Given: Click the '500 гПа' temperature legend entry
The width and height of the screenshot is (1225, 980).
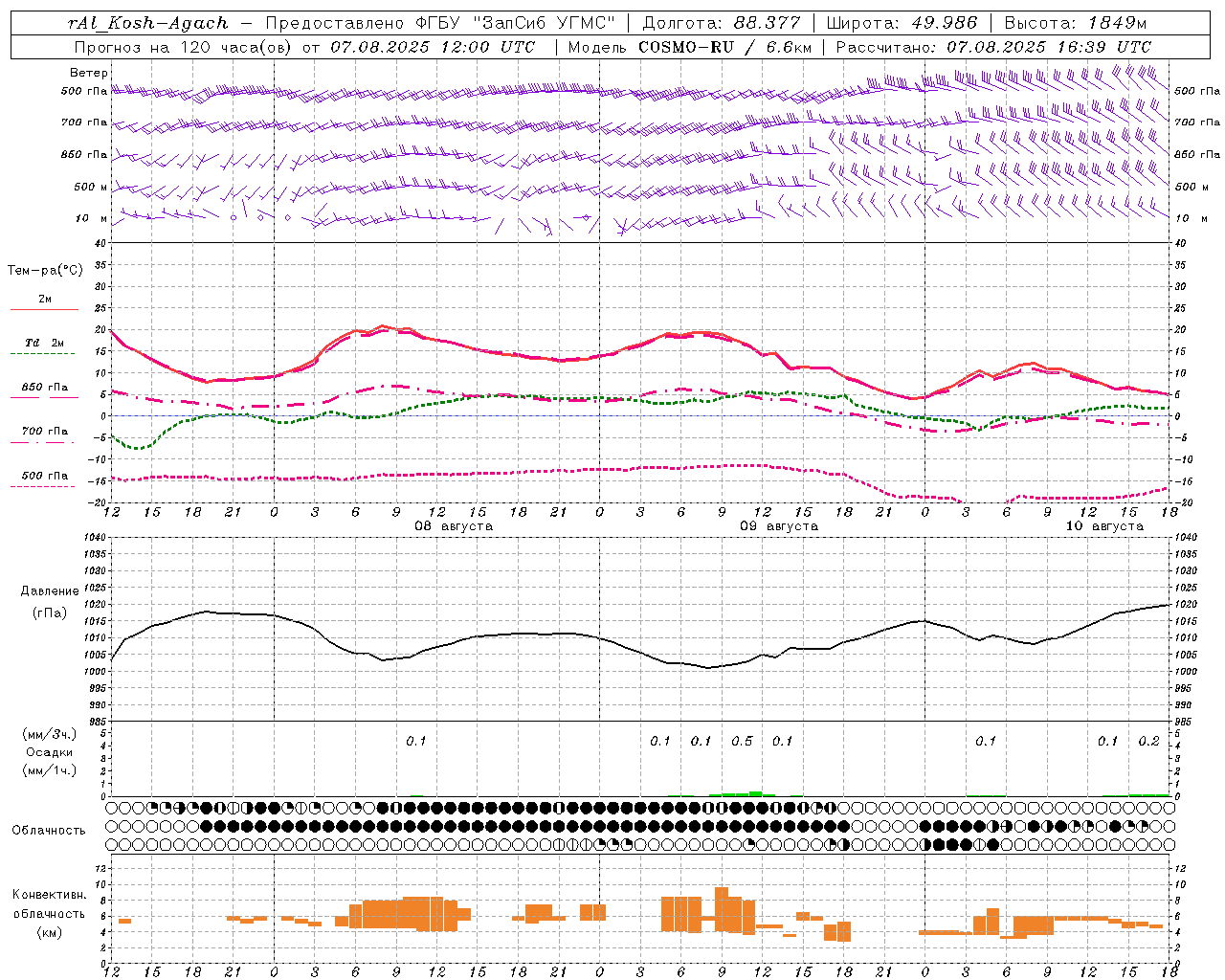Looking at the screenshot, I should (45, 476).
